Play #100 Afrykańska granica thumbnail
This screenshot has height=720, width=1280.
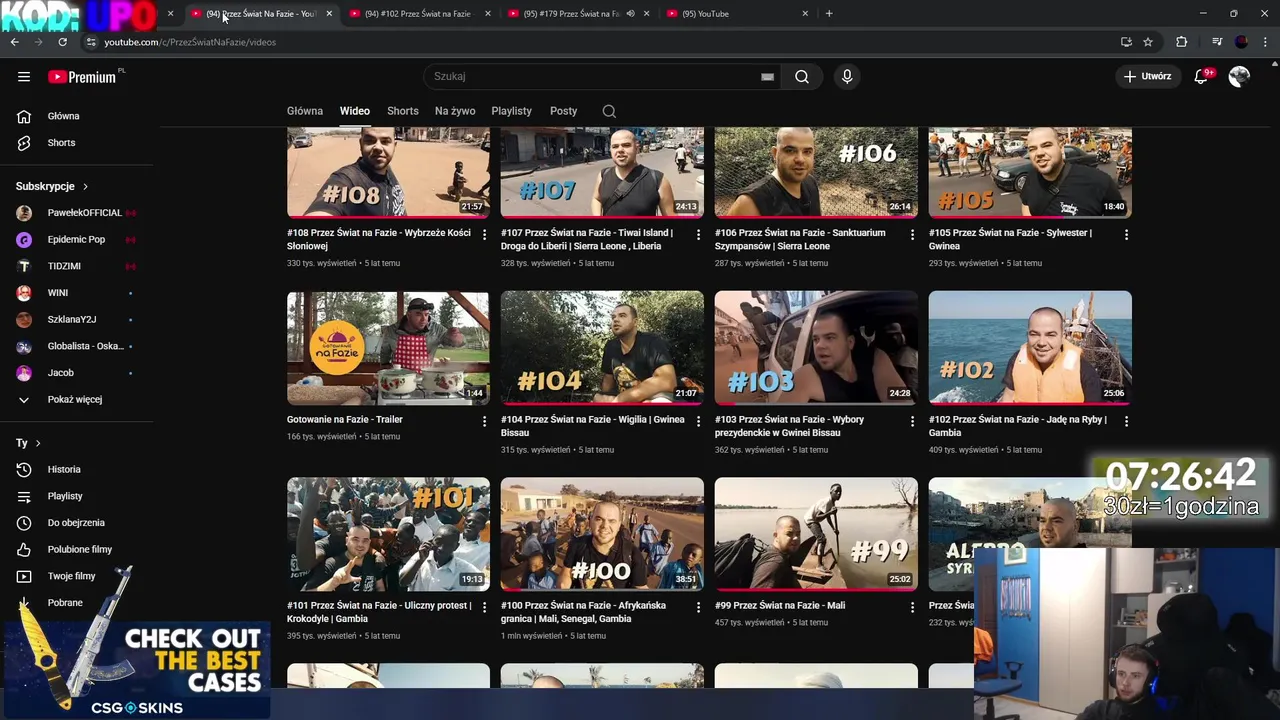pyautogui.click(x=602, y=533)
